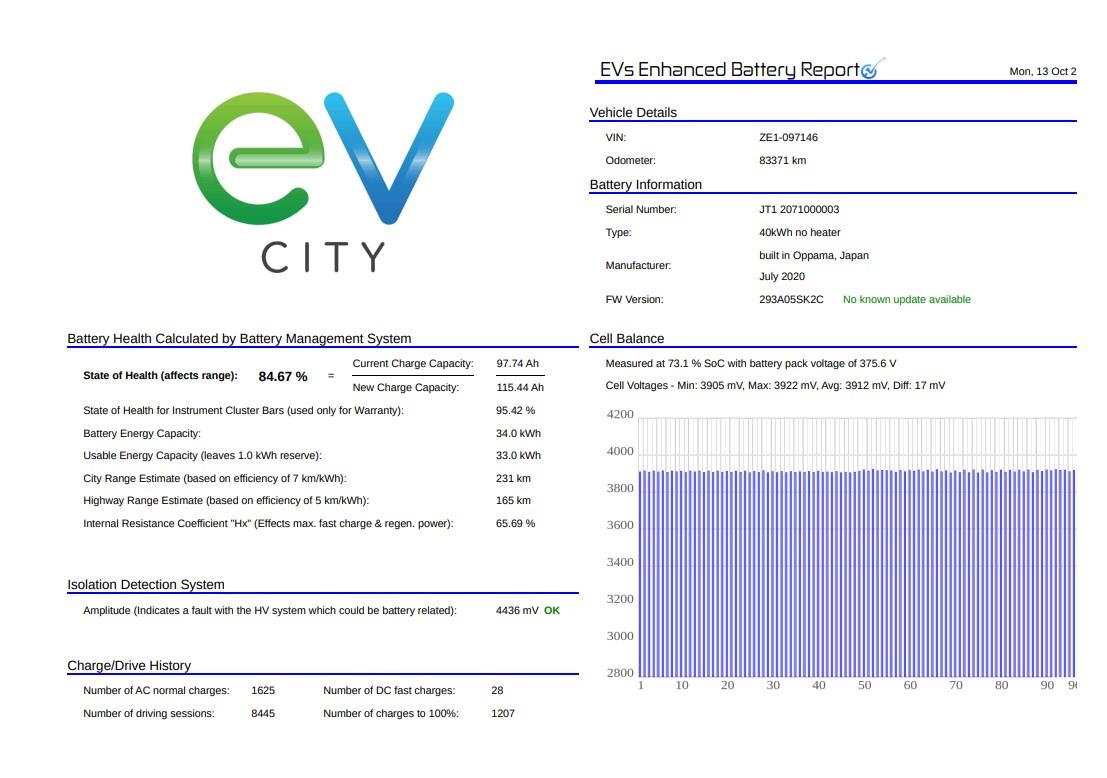
Task: Click the New Charge Capacity 115.44 Ah value
Action: click(520, 388)
